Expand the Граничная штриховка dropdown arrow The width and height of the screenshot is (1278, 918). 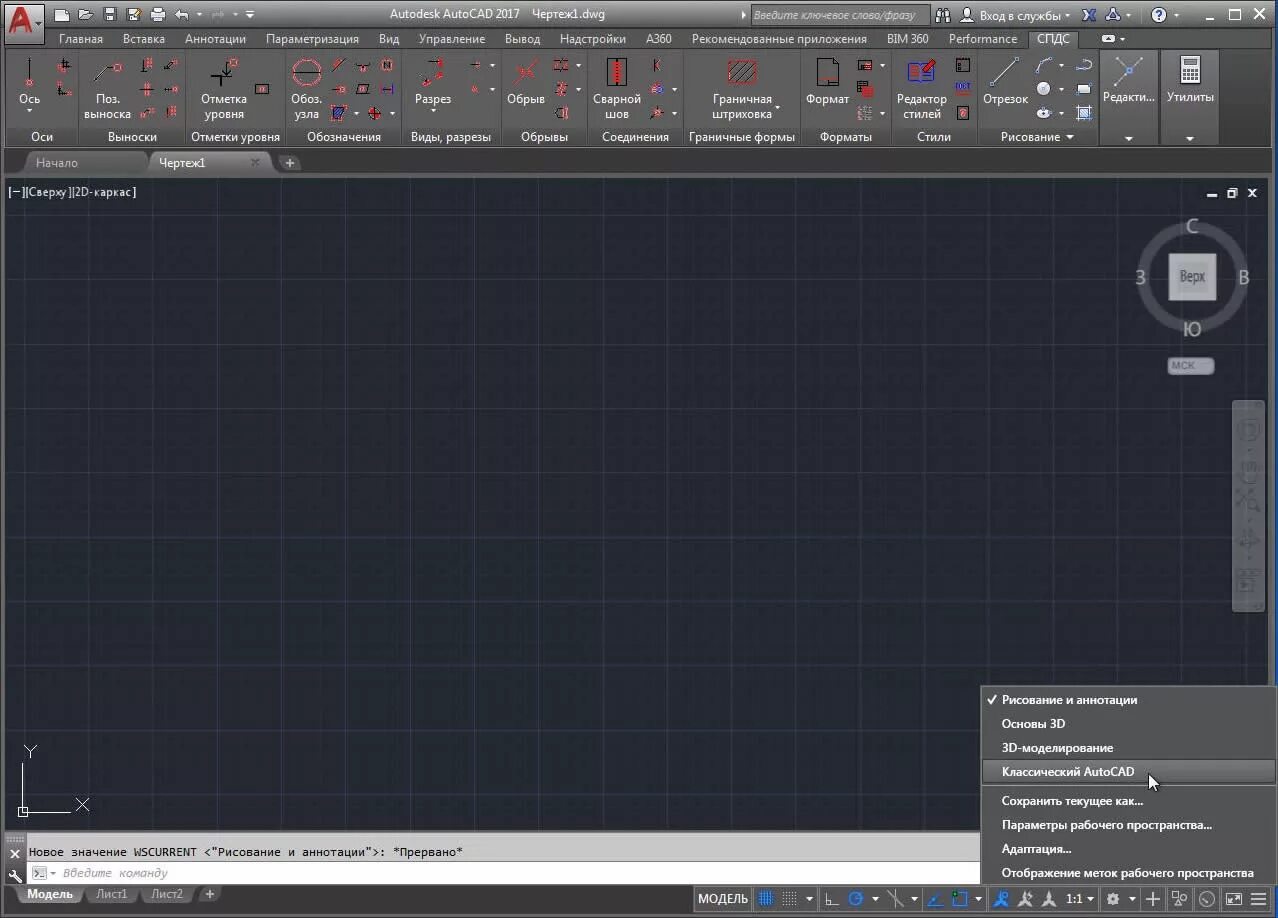778,108
